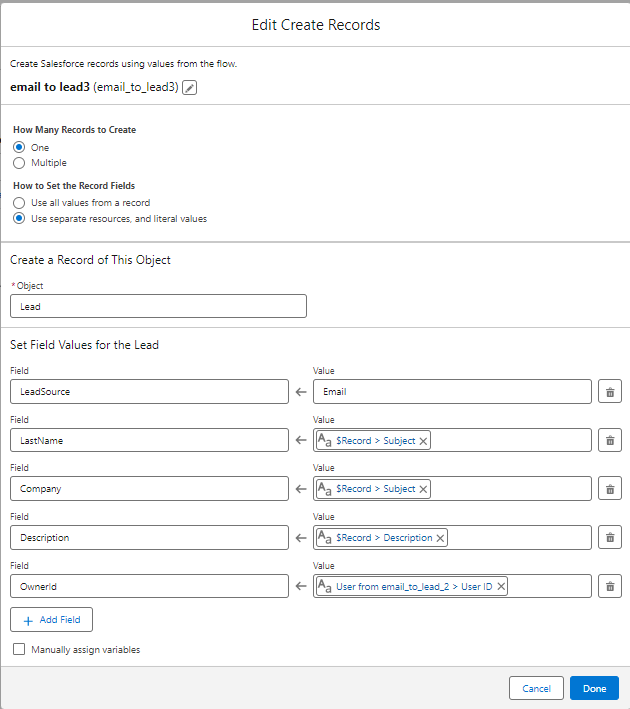Delete the Company field row

click(x=609, y=489)
